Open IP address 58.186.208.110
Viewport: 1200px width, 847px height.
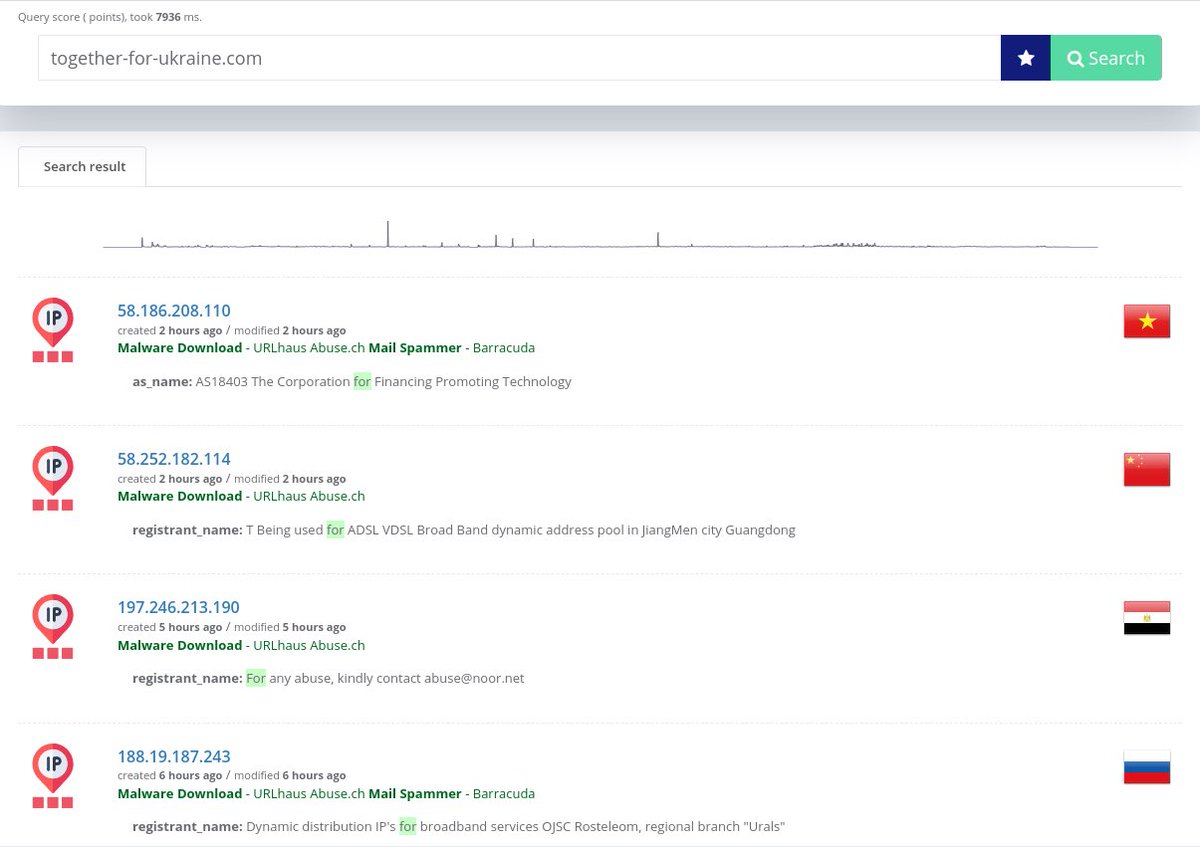(174, 310)
